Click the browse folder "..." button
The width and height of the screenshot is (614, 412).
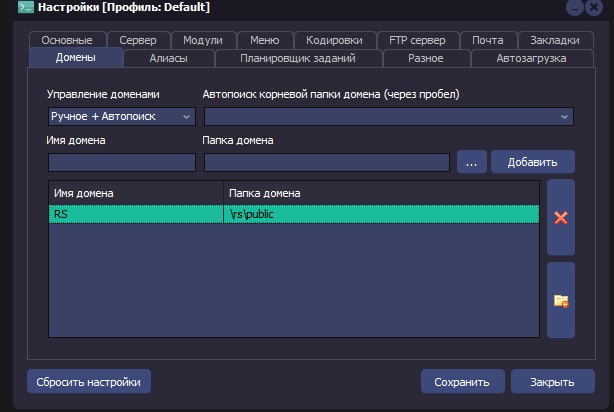[471, 162]
